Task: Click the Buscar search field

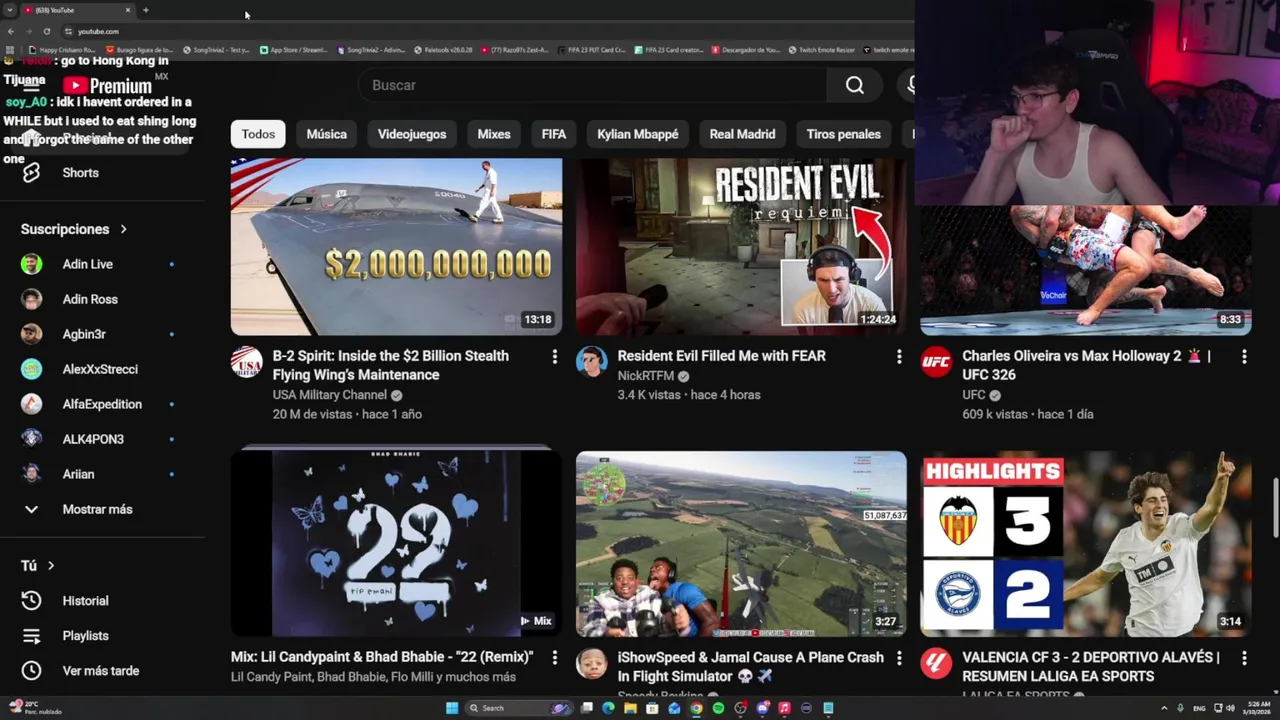Action: 593,85
